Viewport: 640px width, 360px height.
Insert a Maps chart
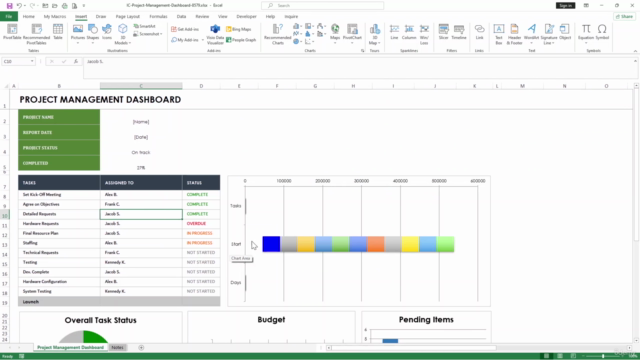click(x=335, y=33)
